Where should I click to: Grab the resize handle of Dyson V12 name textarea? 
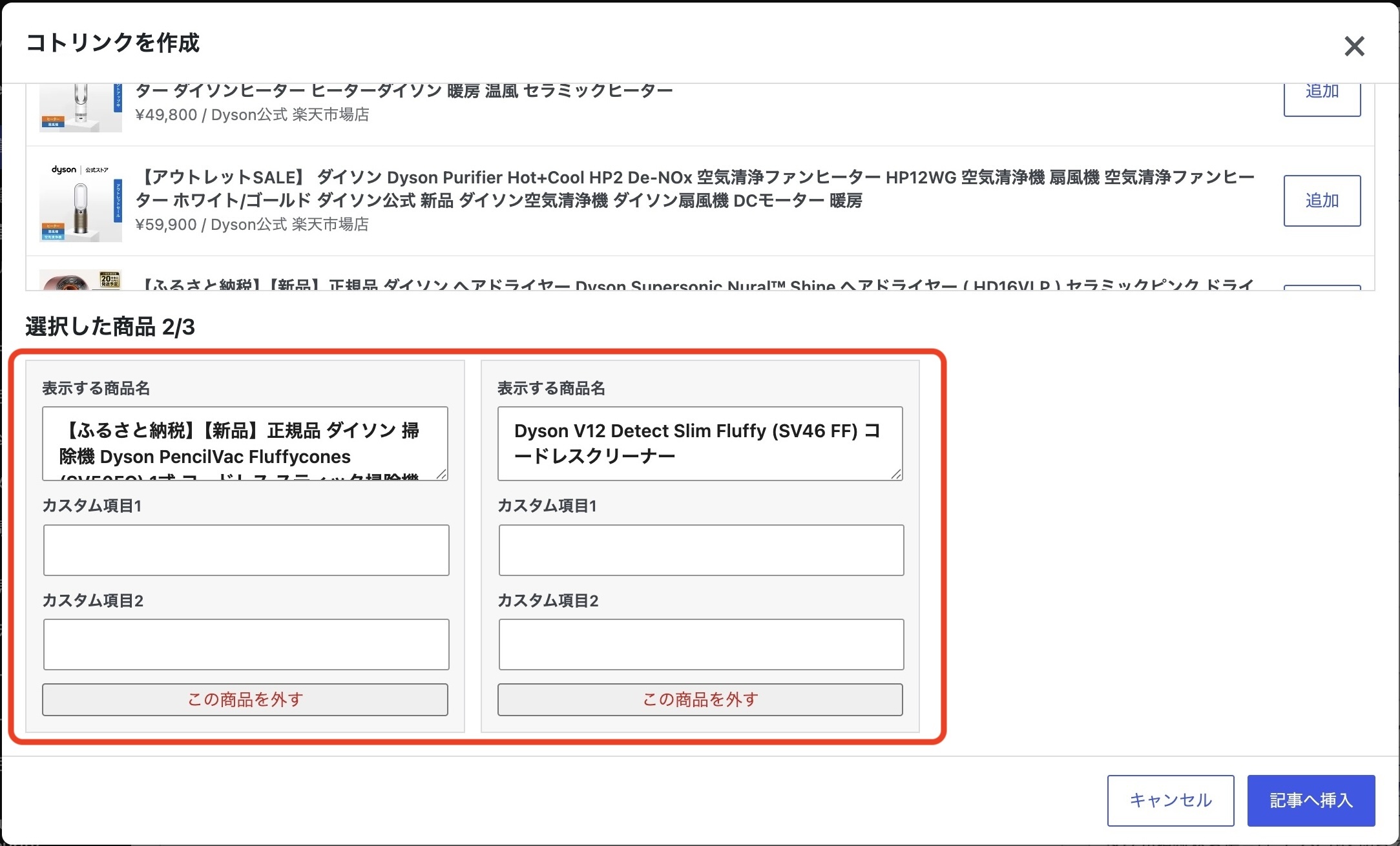(896, 475)
